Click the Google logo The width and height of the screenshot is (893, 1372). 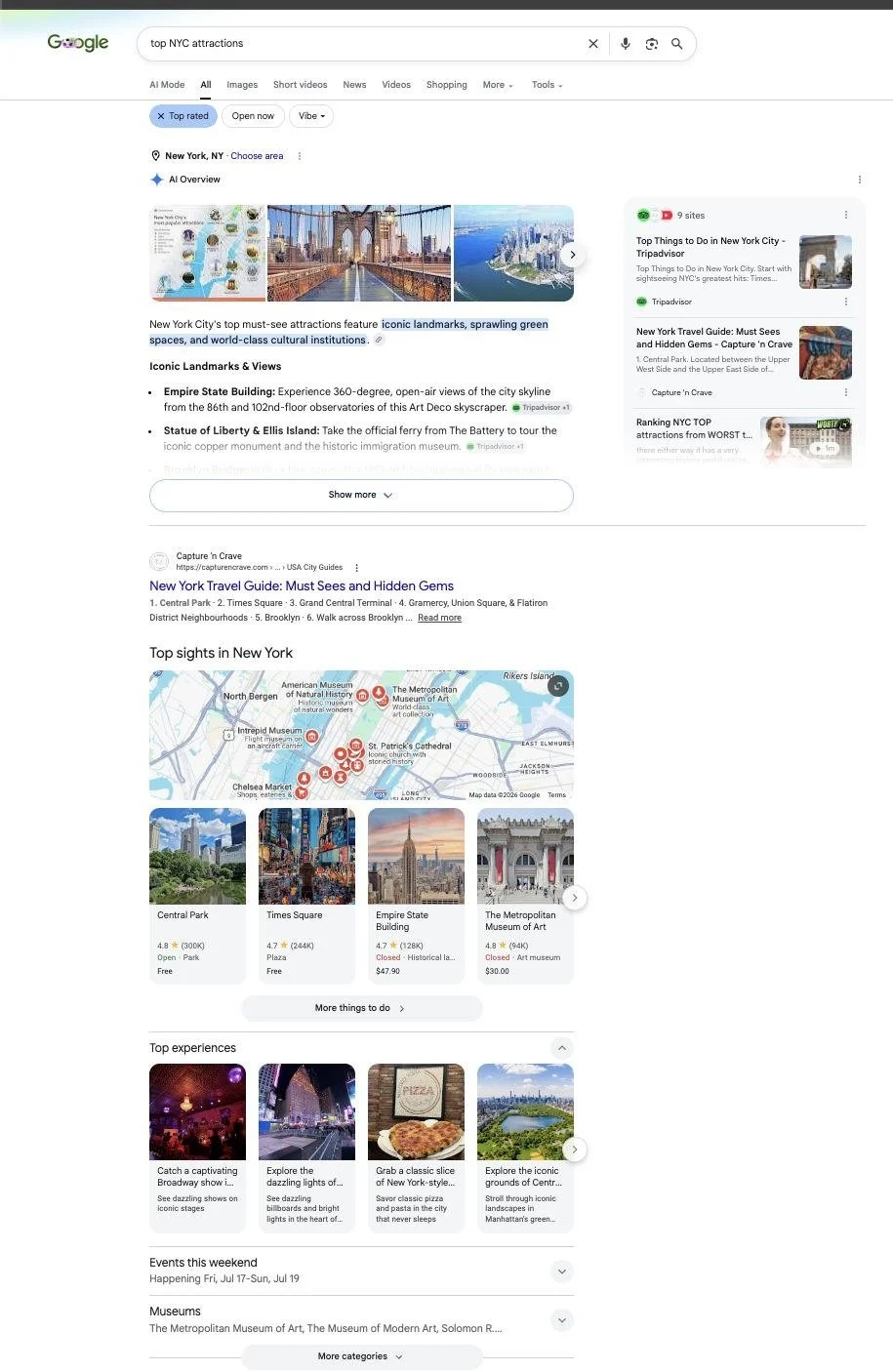point(78,43)
